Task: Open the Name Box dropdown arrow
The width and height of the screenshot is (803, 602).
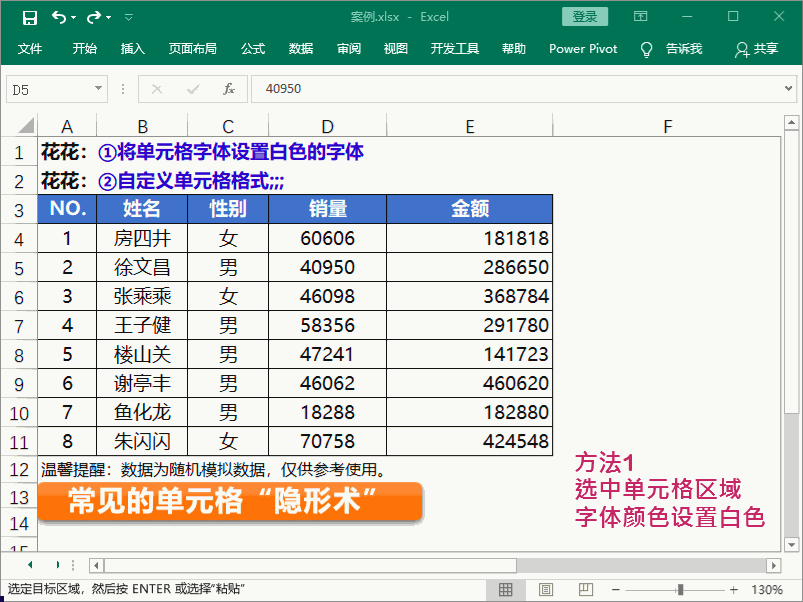Action: pos(98,89)
